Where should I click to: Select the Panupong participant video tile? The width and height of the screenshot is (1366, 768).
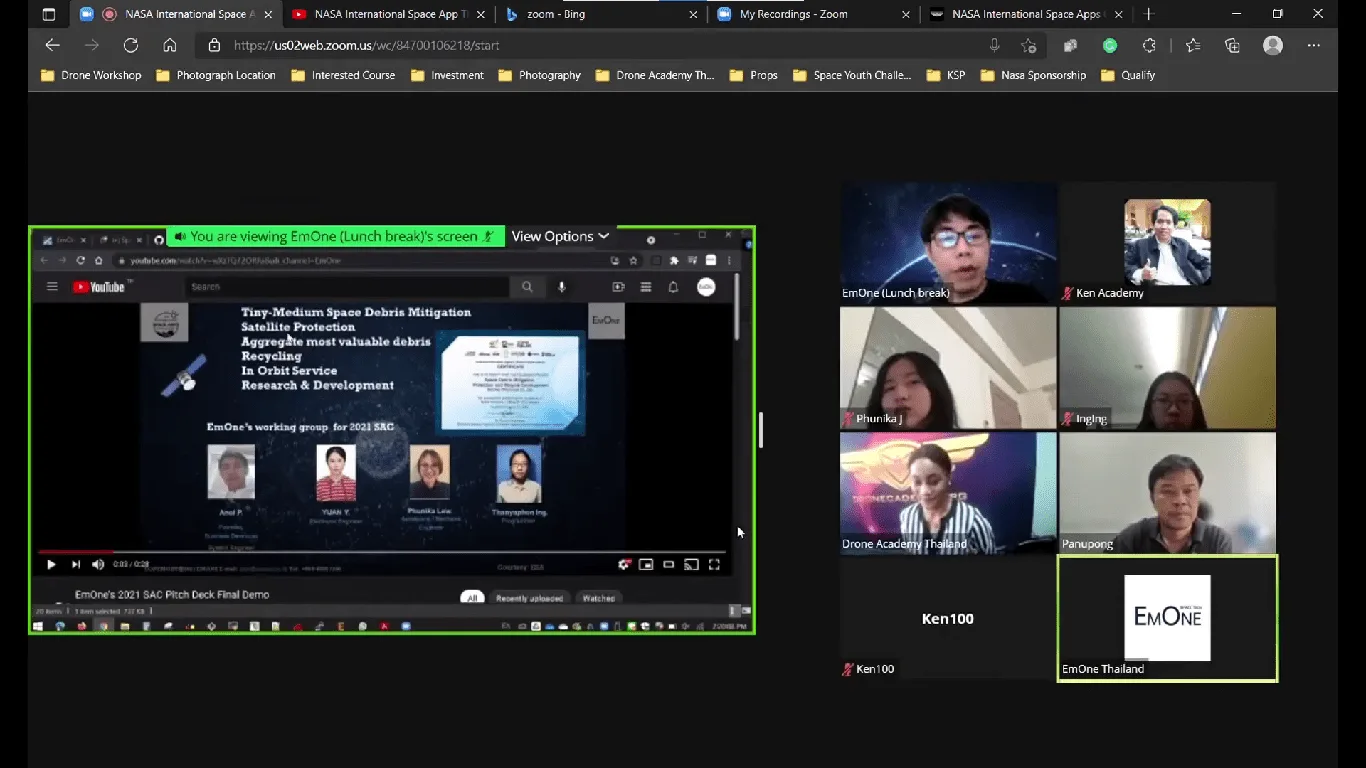pos(1167,493)
